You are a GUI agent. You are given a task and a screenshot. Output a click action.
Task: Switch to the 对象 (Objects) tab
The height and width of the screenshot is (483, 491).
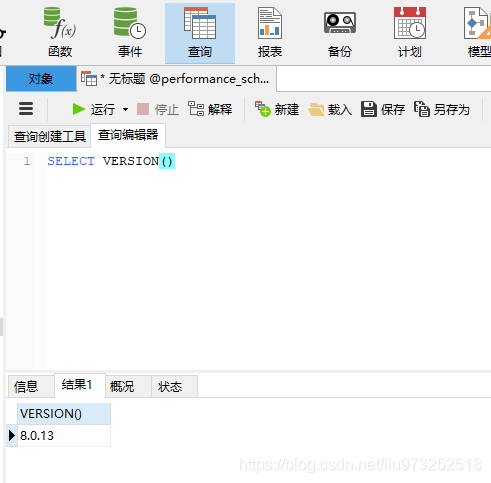pyautogui.click(x=41, y=79)
